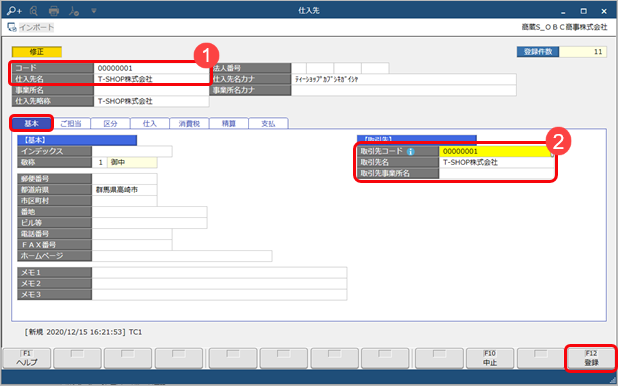Click the search-plus icon in title bar
Screen dimensions: 618x386
click(x=14, y=11)
